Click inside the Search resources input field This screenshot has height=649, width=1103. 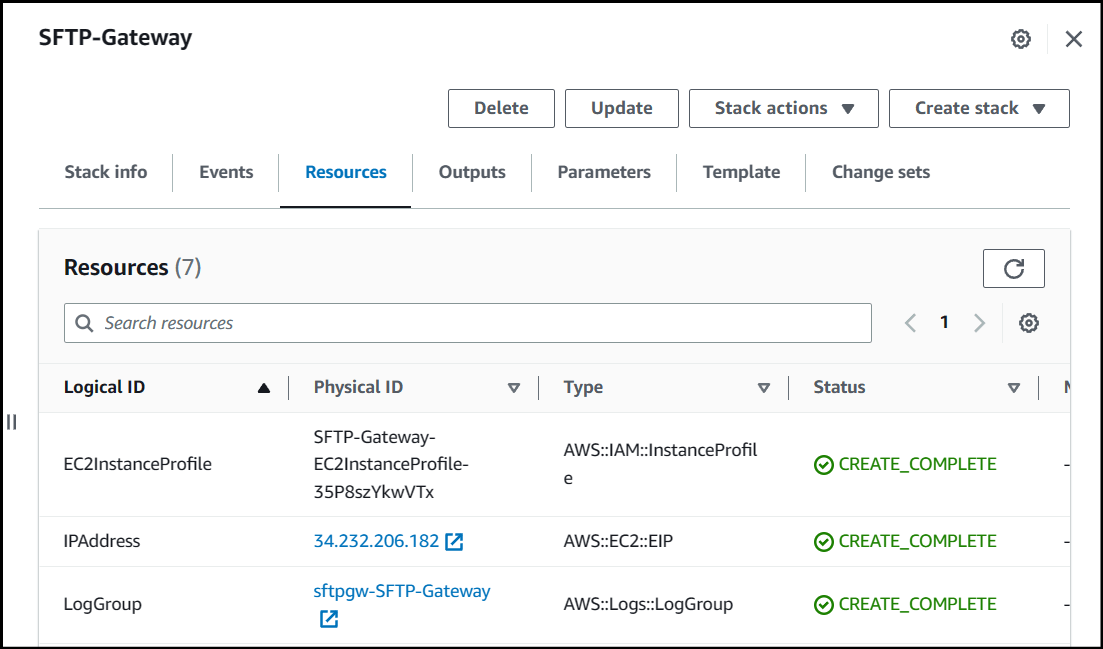(400, 322)
